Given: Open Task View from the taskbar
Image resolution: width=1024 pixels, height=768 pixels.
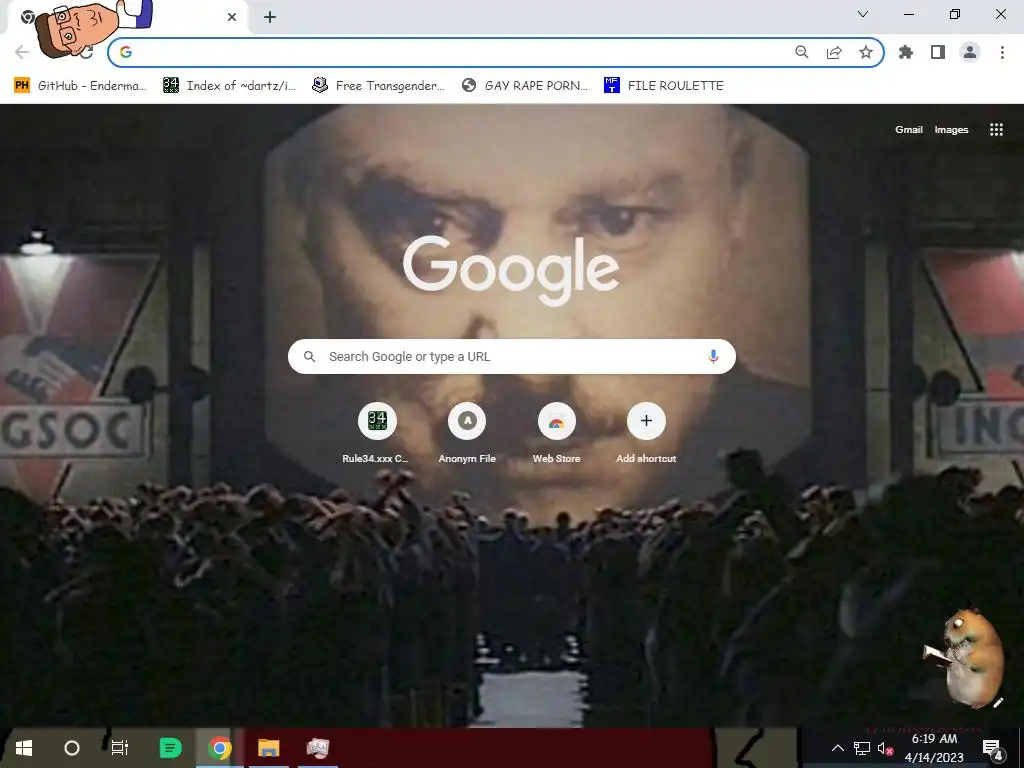Looking at the screenshot, I should point(120,748).
